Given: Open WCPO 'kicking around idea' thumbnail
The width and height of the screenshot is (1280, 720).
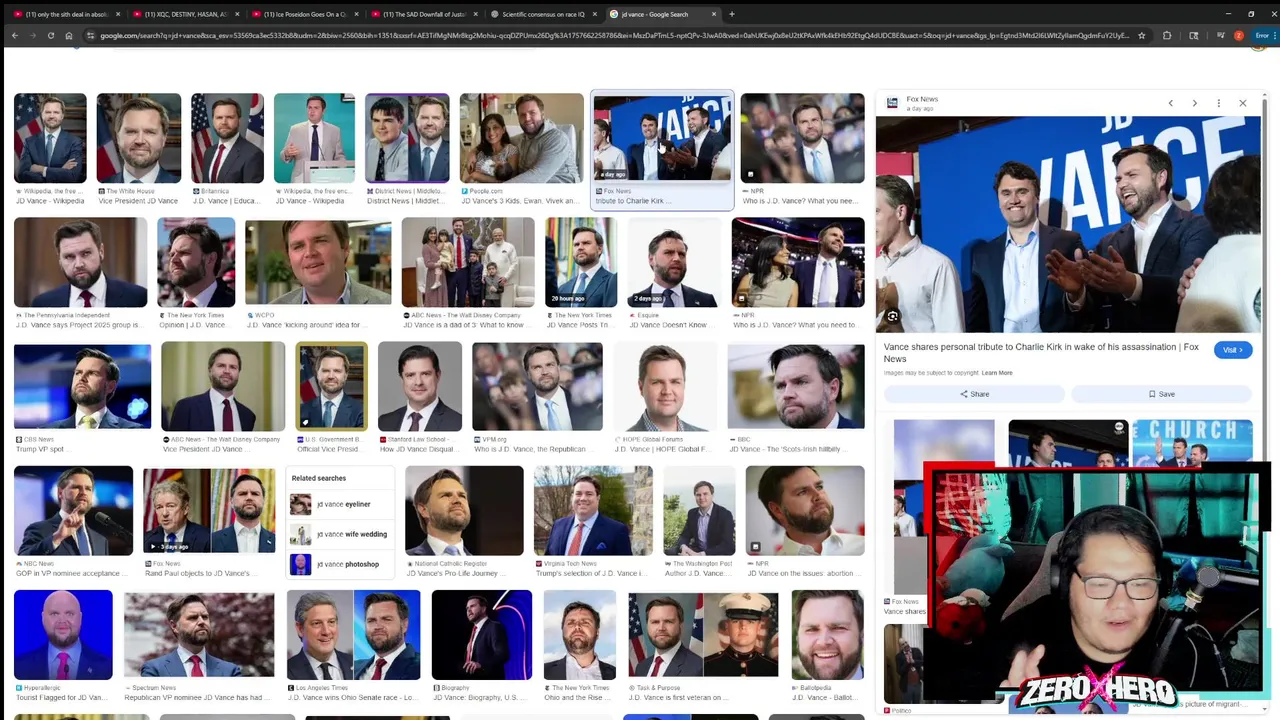Looking at the screenshot, I should (x=318, y=262).
